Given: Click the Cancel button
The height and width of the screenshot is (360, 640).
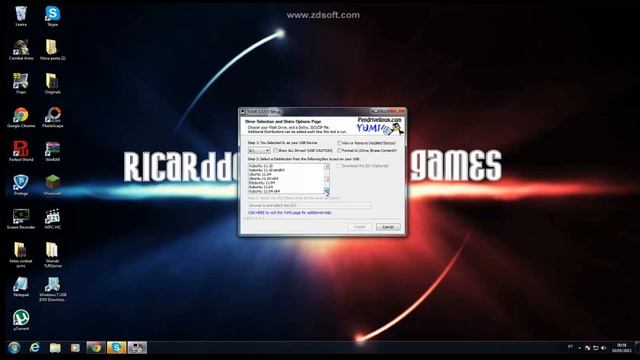Looking at the screenshot, I should pos(388,227).
